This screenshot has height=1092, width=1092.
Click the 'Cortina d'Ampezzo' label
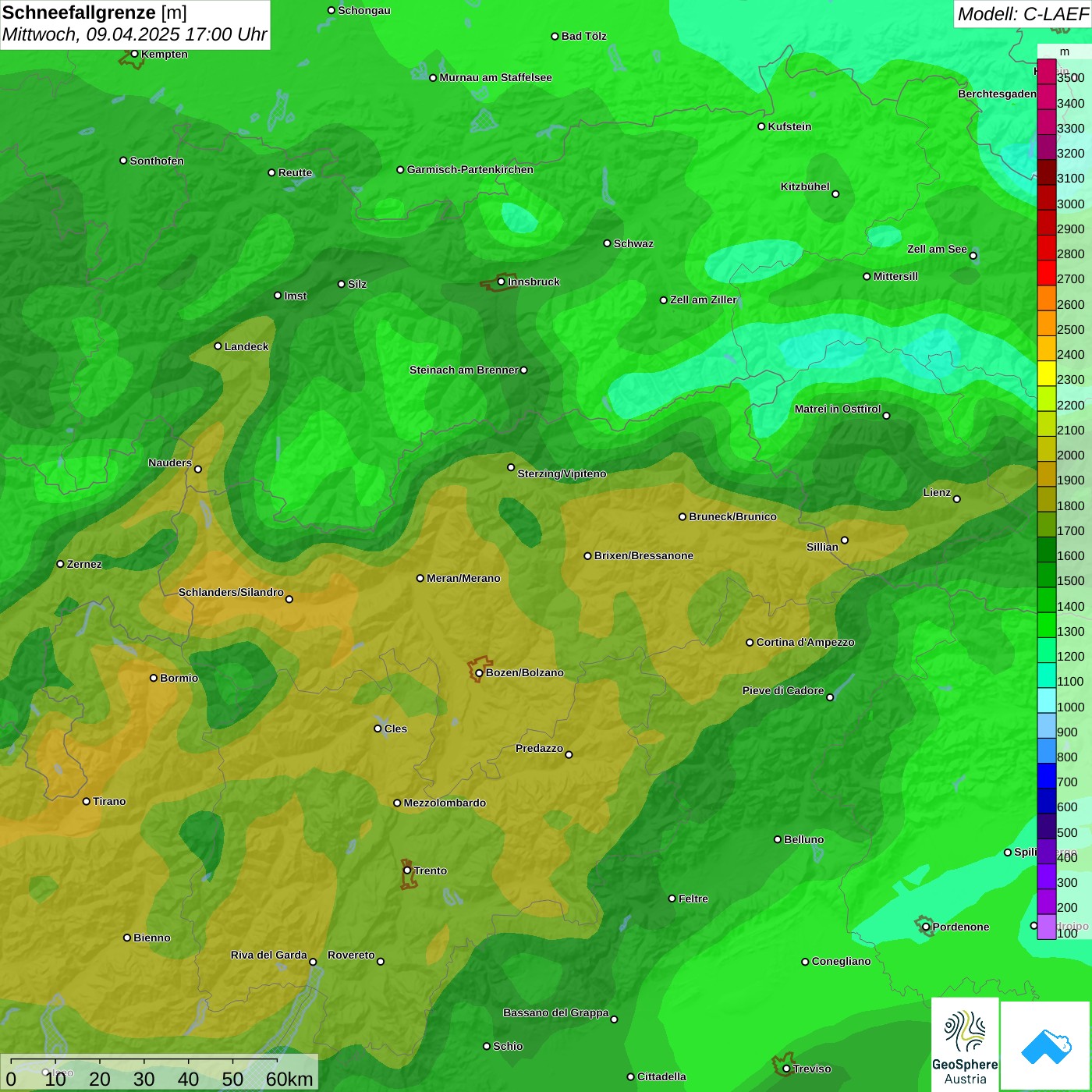click(805, 642)
